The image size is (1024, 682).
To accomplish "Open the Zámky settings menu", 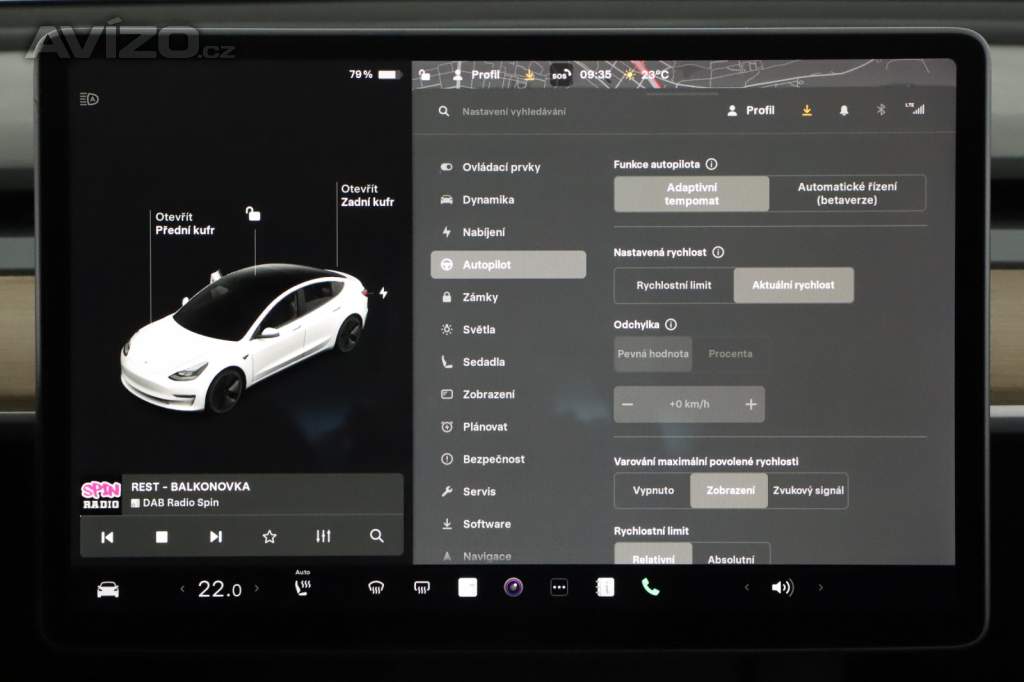I will [x=480, y=297].
